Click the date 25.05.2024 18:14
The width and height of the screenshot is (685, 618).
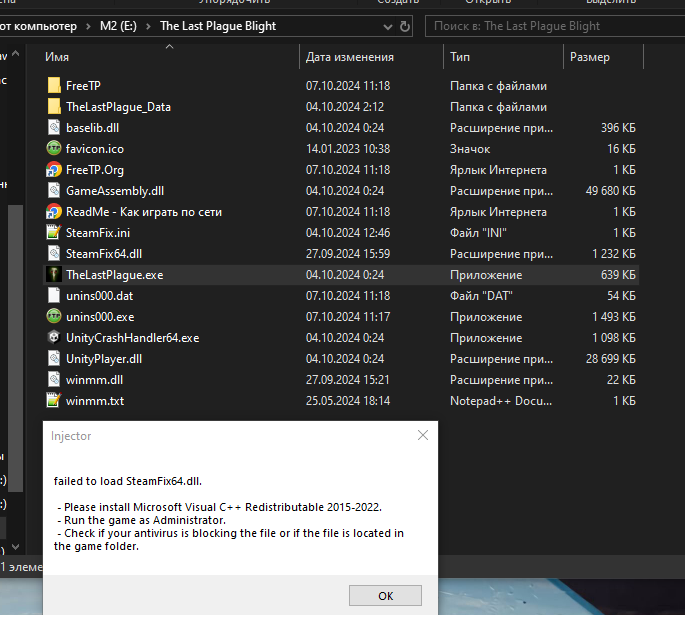click(x=348, y=401)
